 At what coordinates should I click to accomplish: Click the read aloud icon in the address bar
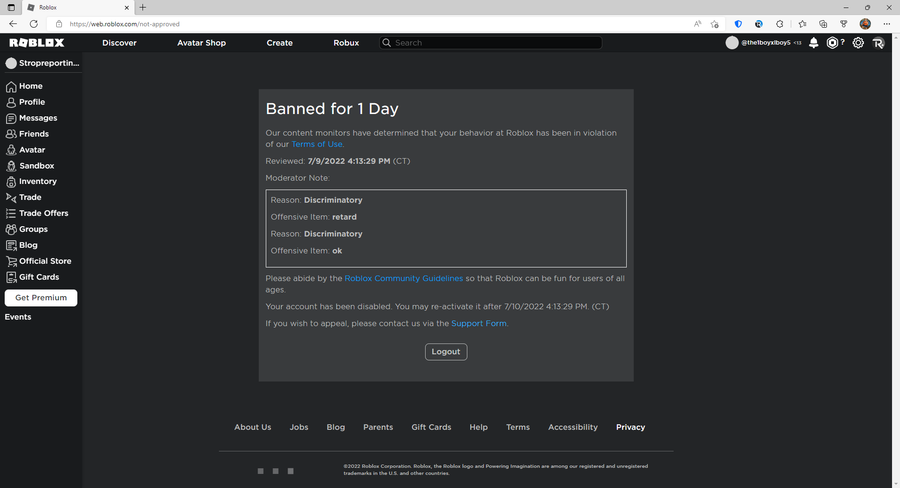click(697, 24)
